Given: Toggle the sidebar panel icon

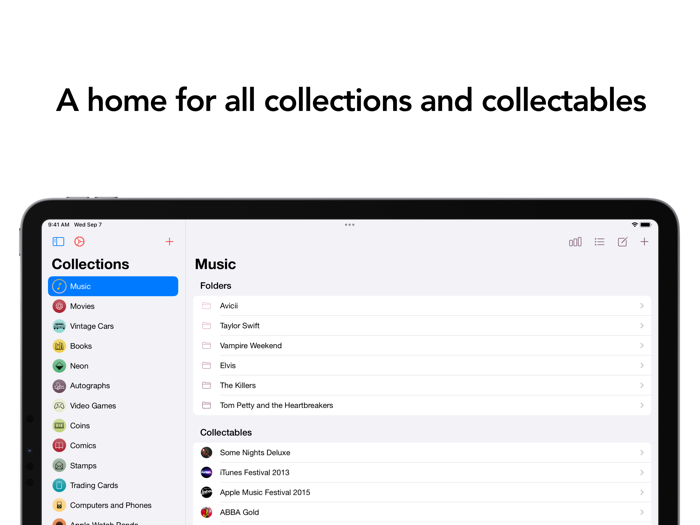Looking at the screenshot, I should point(58,242).
